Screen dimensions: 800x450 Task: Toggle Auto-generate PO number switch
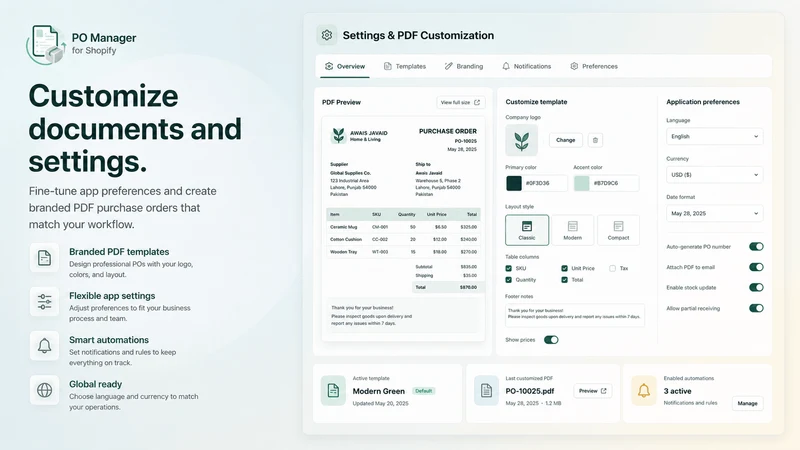[x=756, y=247]
